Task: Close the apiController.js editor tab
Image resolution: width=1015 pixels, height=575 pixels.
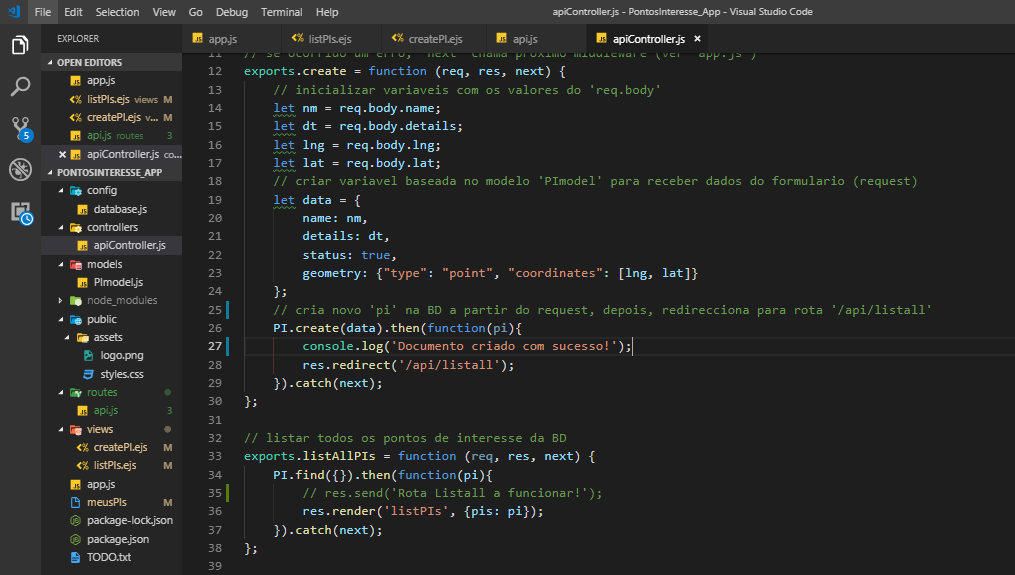Action: [697, 39]
